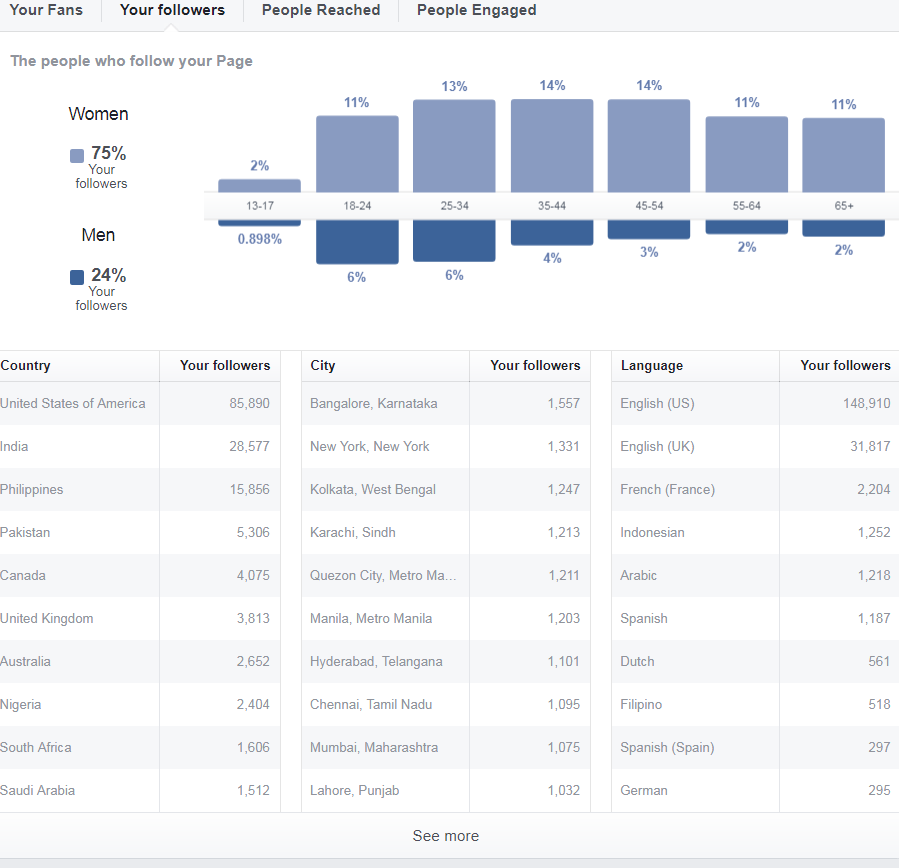Click English (US) in the Language table
Screen dimensions: 899x868
(756, 404)
